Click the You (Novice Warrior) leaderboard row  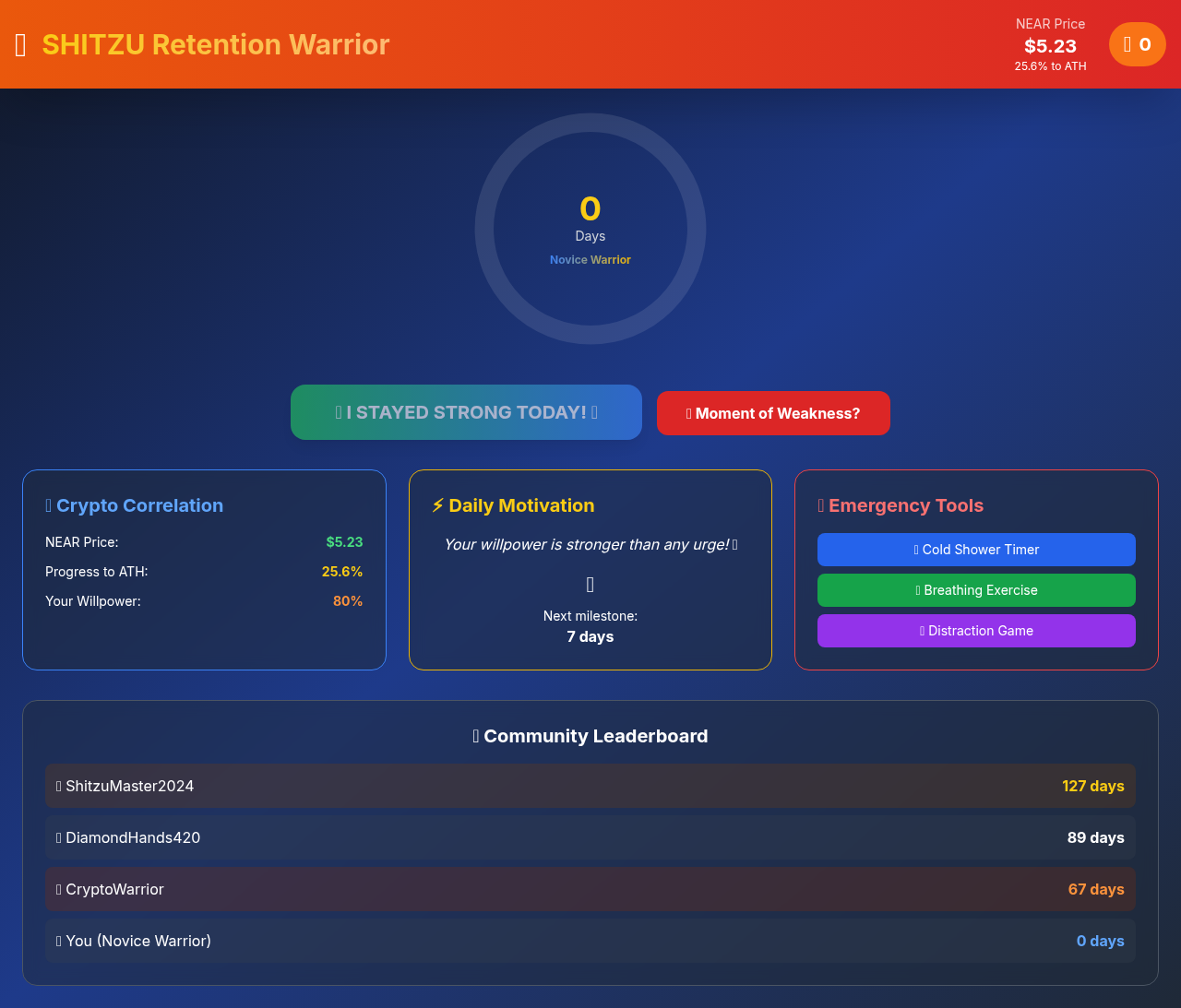(x=590, y=941)
